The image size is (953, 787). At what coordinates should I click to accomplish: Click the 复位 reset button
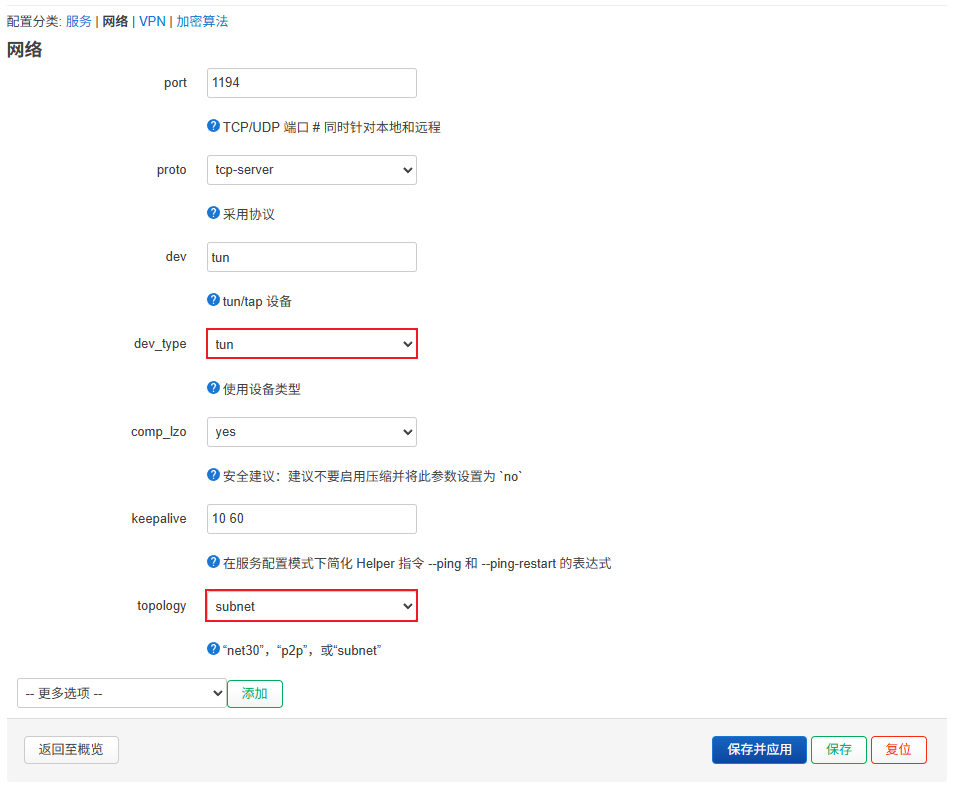tap(898, 750)
